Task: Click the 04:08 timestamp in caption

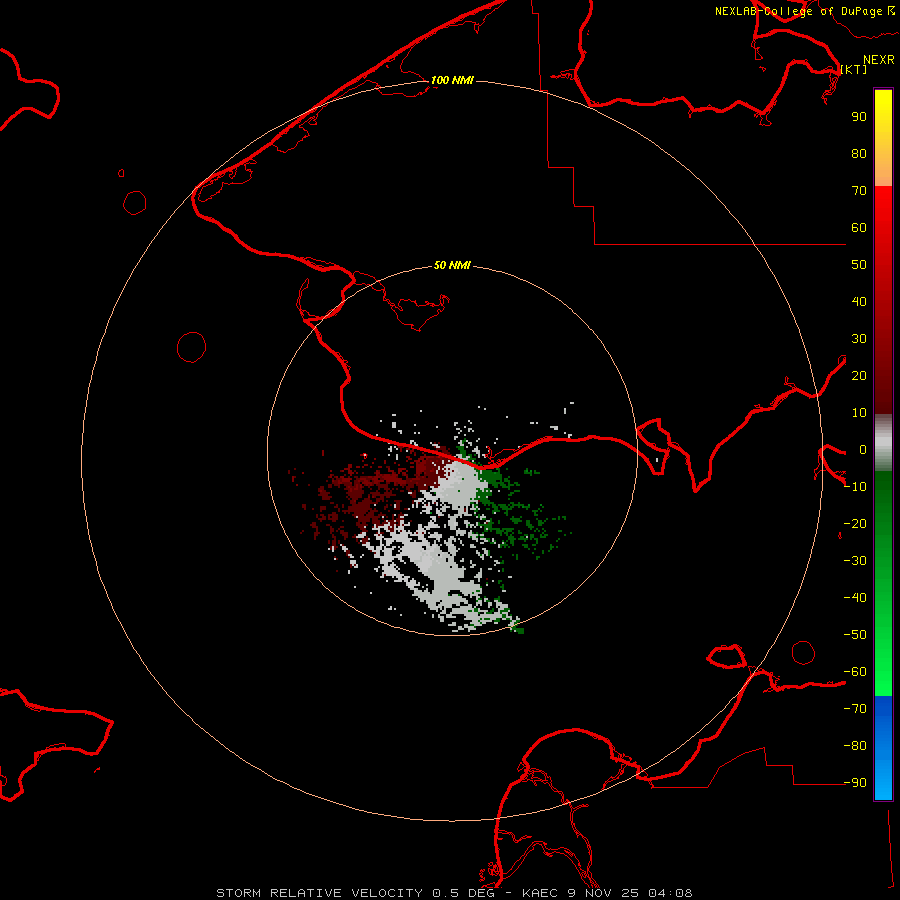Action: 670,893
